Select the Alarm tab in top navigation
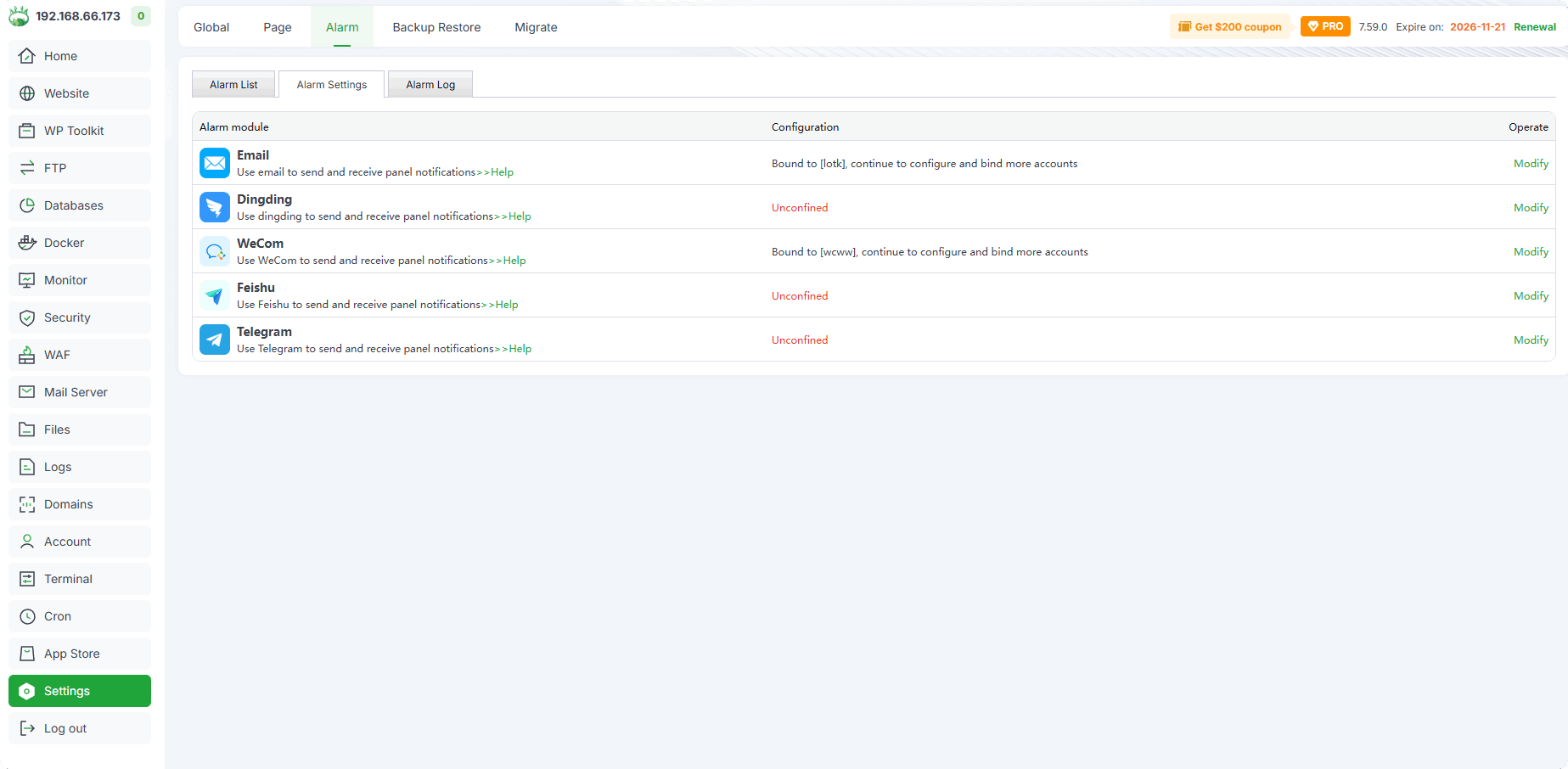The image size is (1568, 769). pyautogui.click(x=342, y=27)
